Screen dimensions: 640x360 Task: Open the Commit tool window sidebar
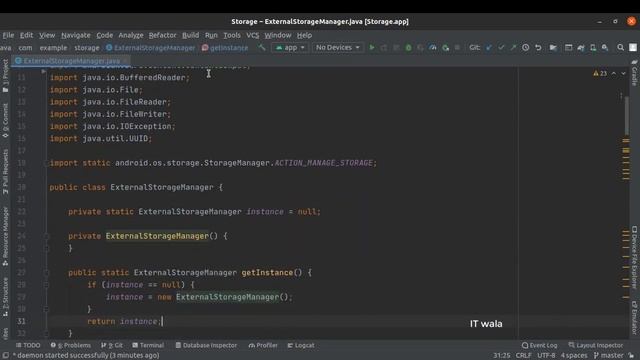click(x=5, y=120)
